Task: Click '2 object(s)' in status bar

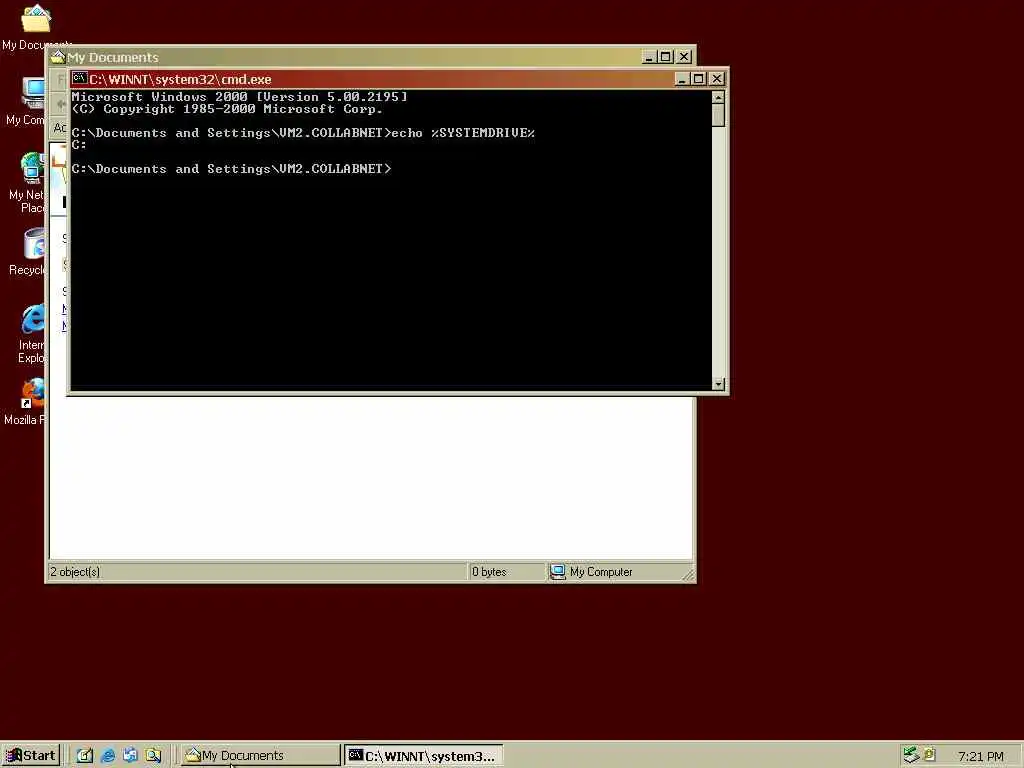Action: 75,571
